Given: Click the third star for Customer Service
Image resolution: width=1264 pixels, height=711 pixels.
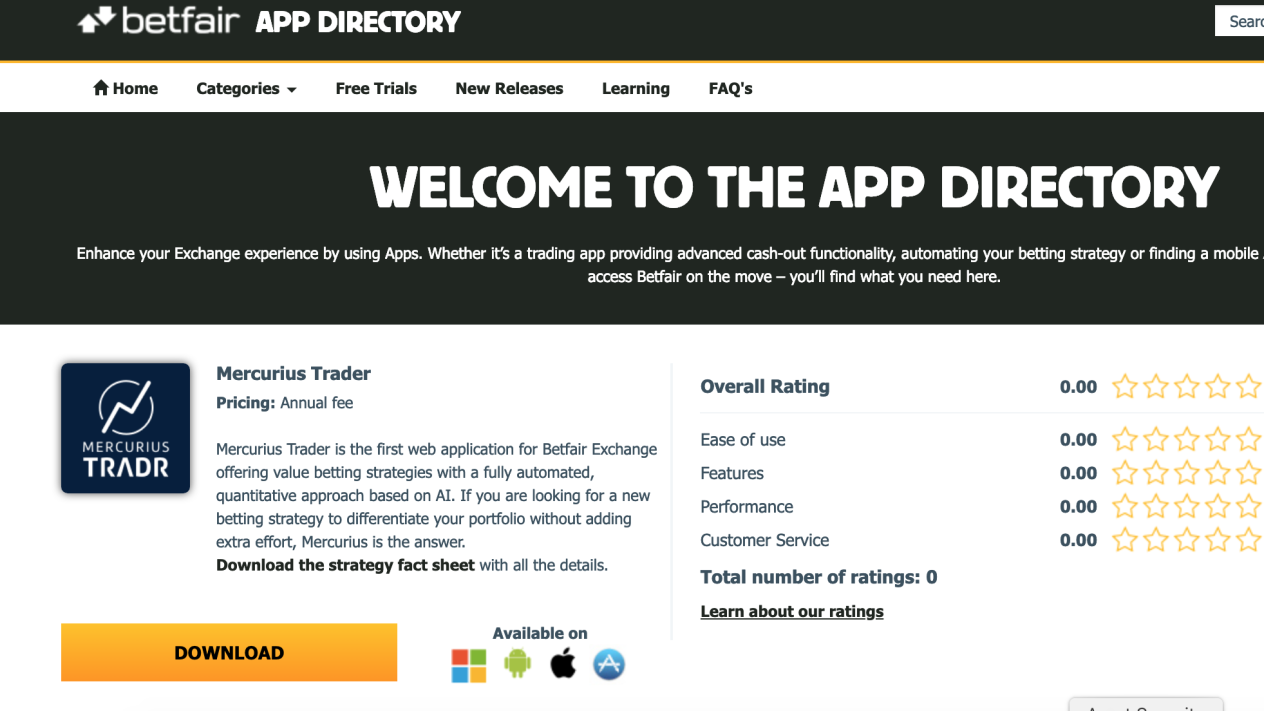Looking at the screenshot, I should point(1187,540).
